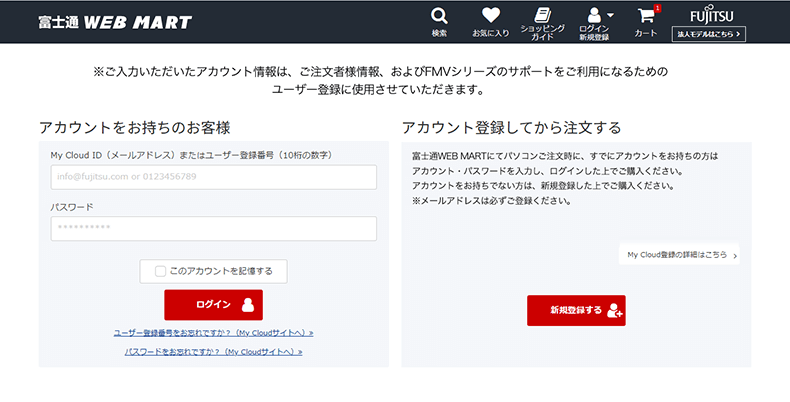Click the 富士通 WEB MART site logo
Viewport: 790px width, 402px height.
[x=114, y=22]
